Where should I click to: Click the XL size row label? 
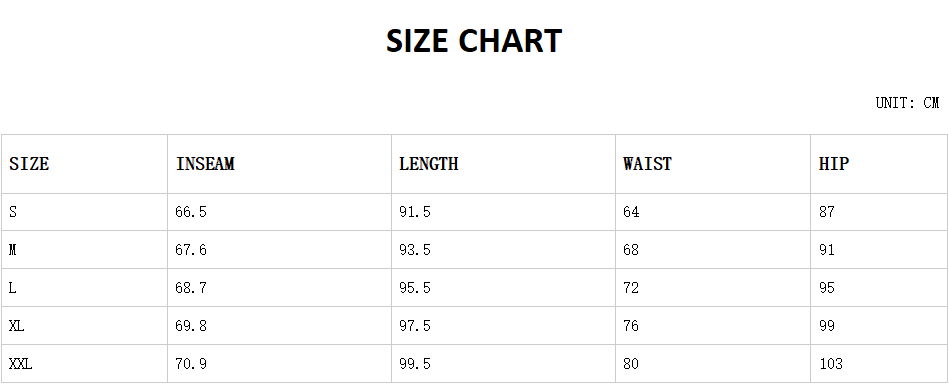(85, 326)
